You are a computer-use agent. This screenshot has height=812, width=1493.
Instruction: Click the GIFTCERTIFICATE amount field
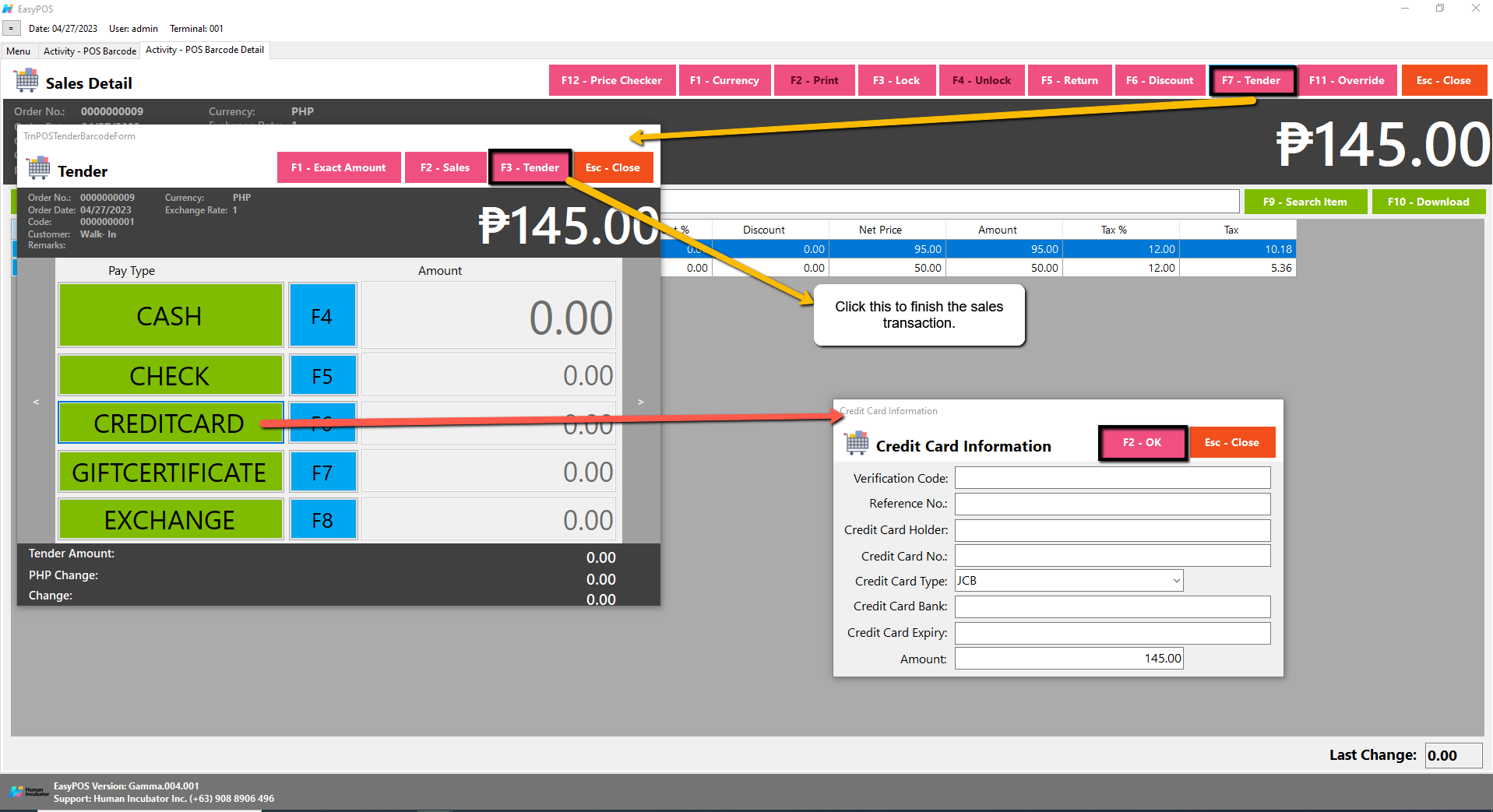[x=488, y=472]
